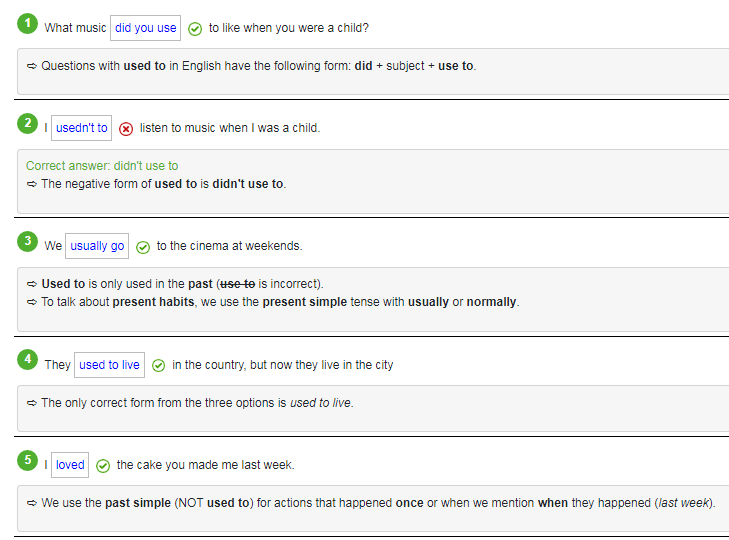
Task: Click the green number 3 question badge
Action: tap(28, 241)
